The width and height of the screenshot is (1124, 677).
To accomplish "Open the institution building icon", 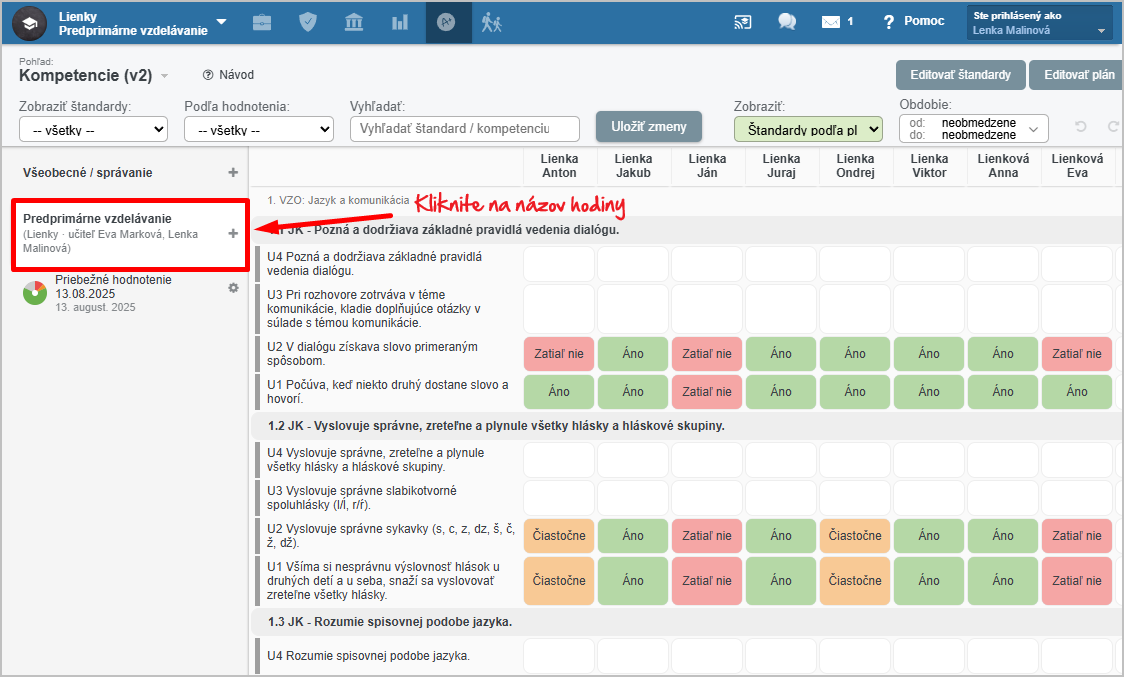I will [x=354, y=22].
